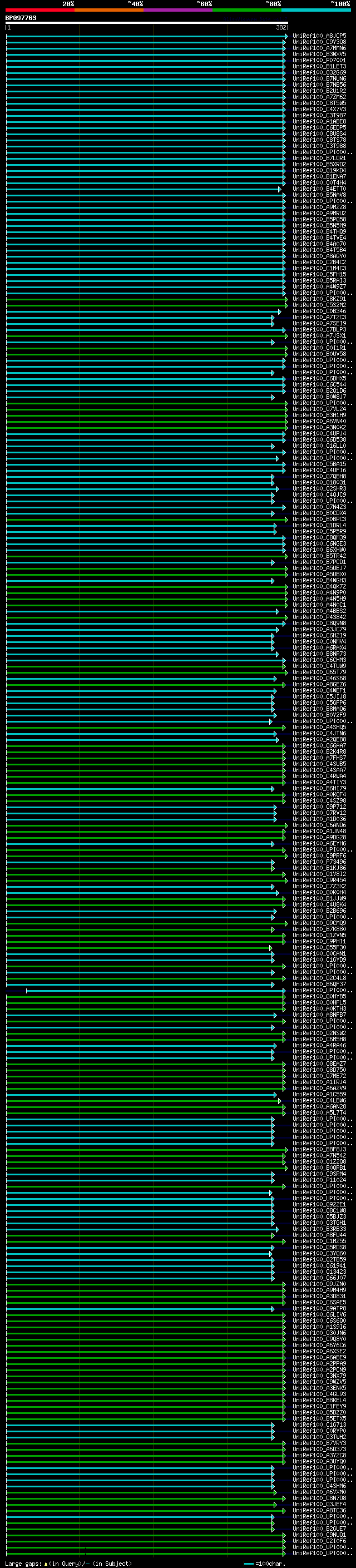
Task: Click sequence UniRef100_C8N7D8
Action: (x=319, y=1498)
